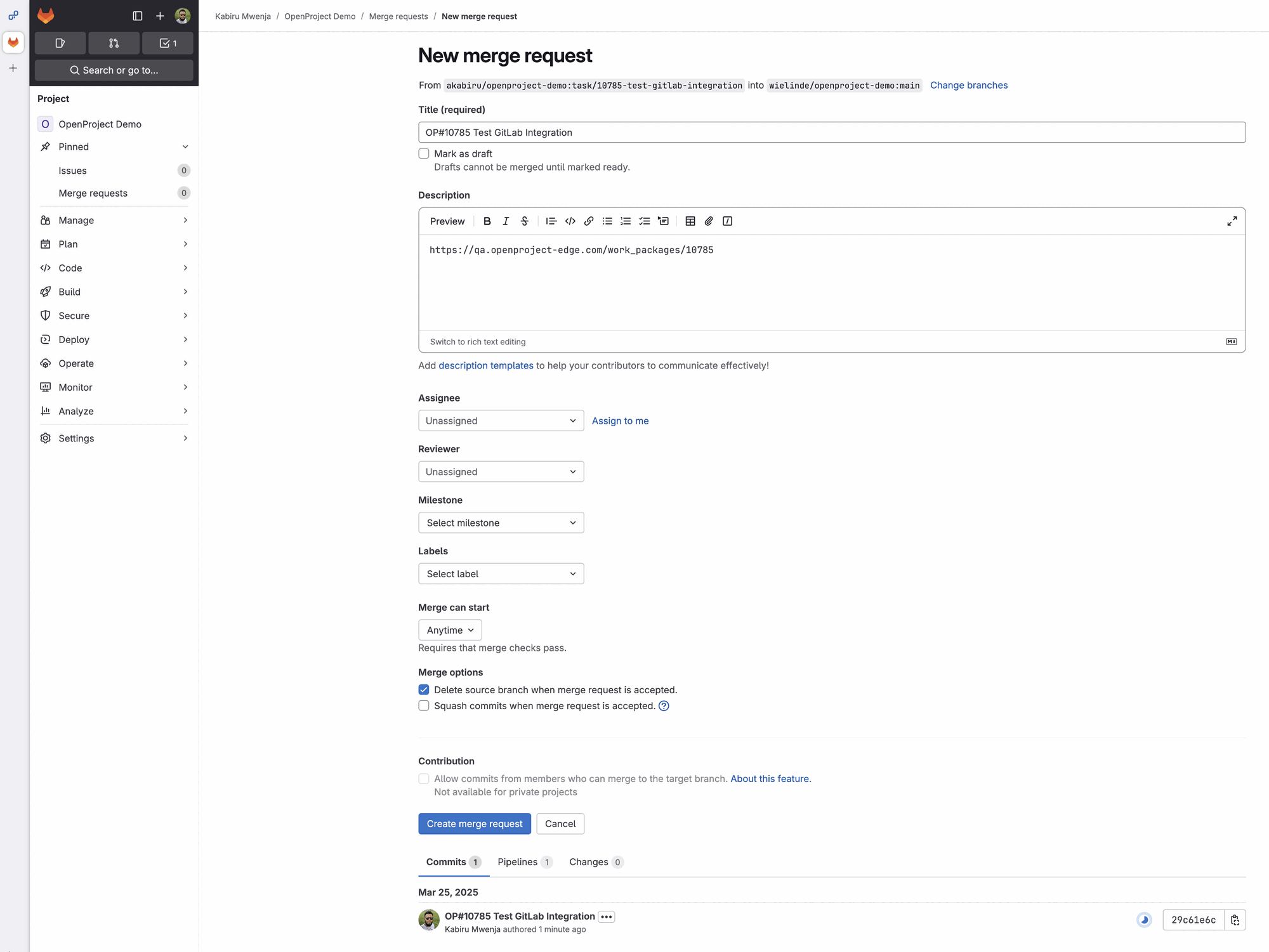
Task: Insert a link in the description
Action: click(x=588, y=221)
